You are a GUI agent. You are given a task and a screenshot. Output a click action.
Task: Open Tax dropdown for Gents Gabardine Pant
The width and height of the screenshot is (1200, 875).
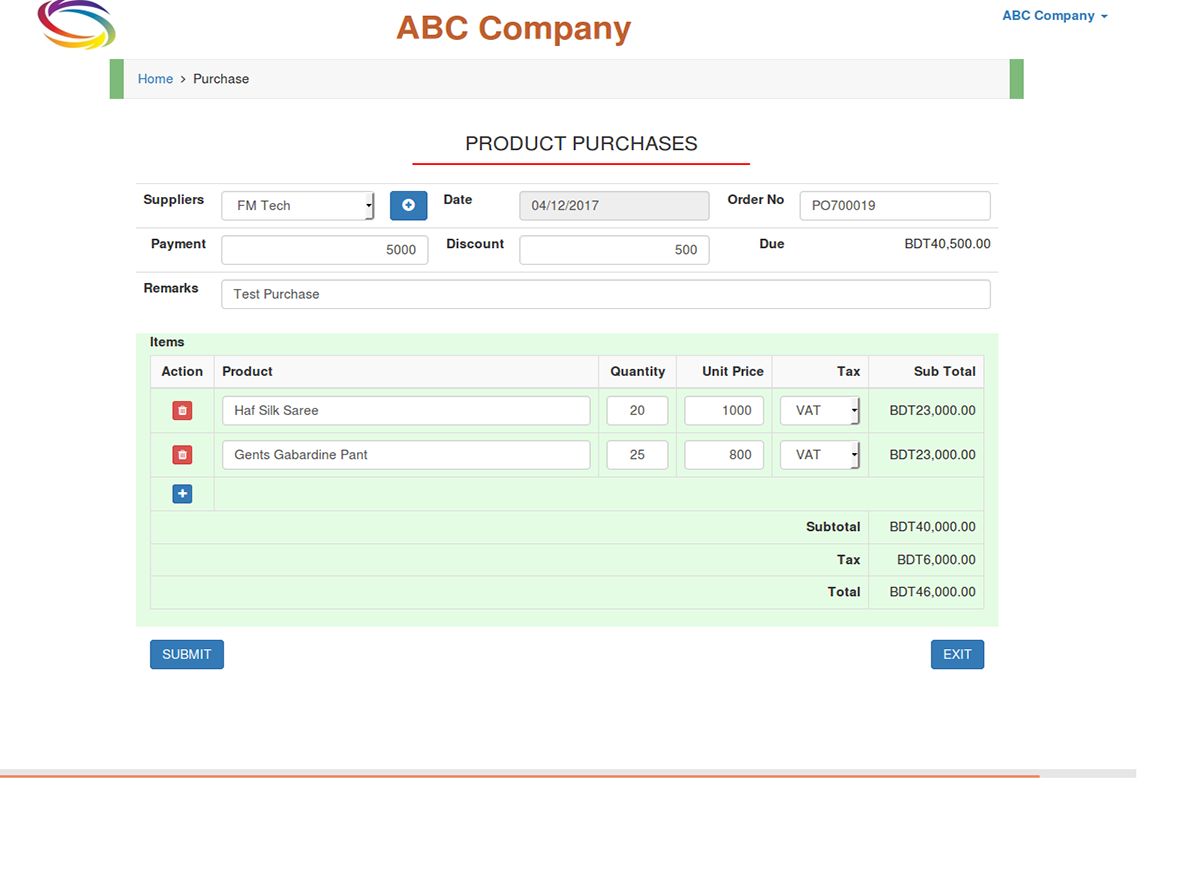pos(819,455)
